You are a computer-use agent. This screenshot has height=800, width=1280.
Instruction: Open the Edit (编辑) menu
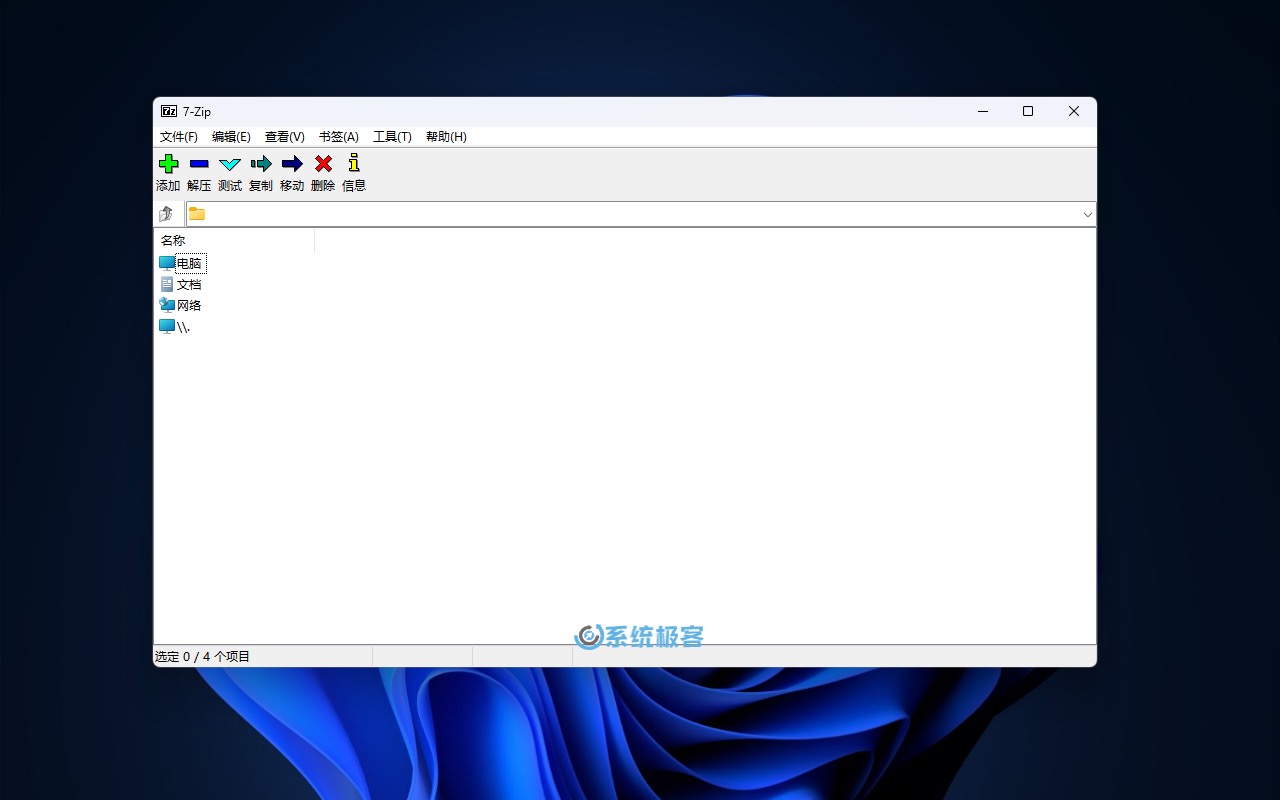(231, 137)
